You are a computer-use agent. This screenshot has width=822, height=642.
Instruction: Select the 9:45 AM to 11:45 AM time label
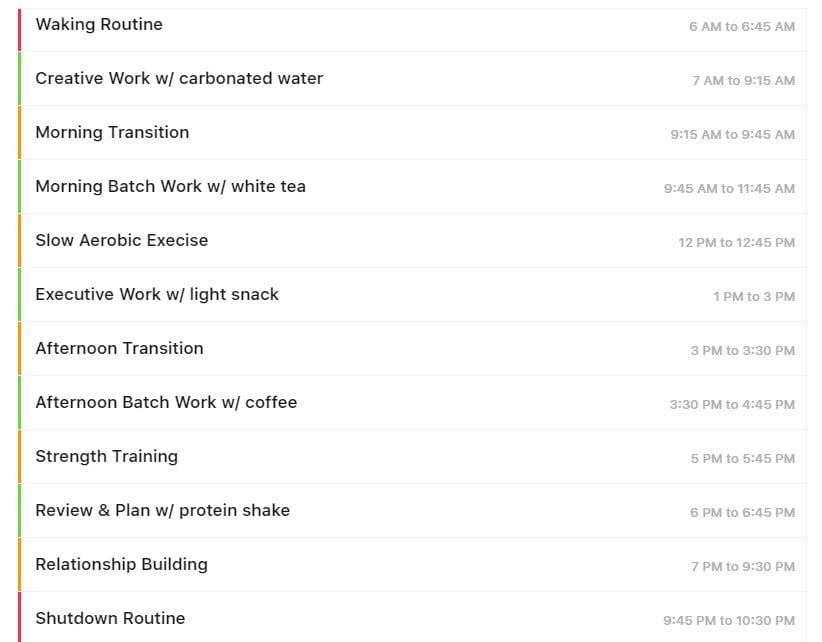[729, 189]
